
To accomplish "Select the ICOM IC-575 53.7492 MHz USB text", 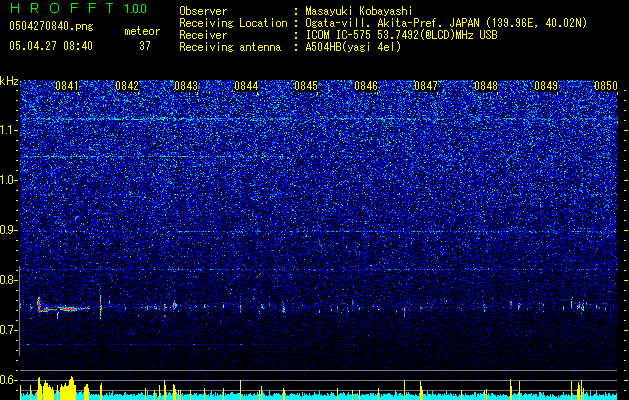I will coord(401,35).
